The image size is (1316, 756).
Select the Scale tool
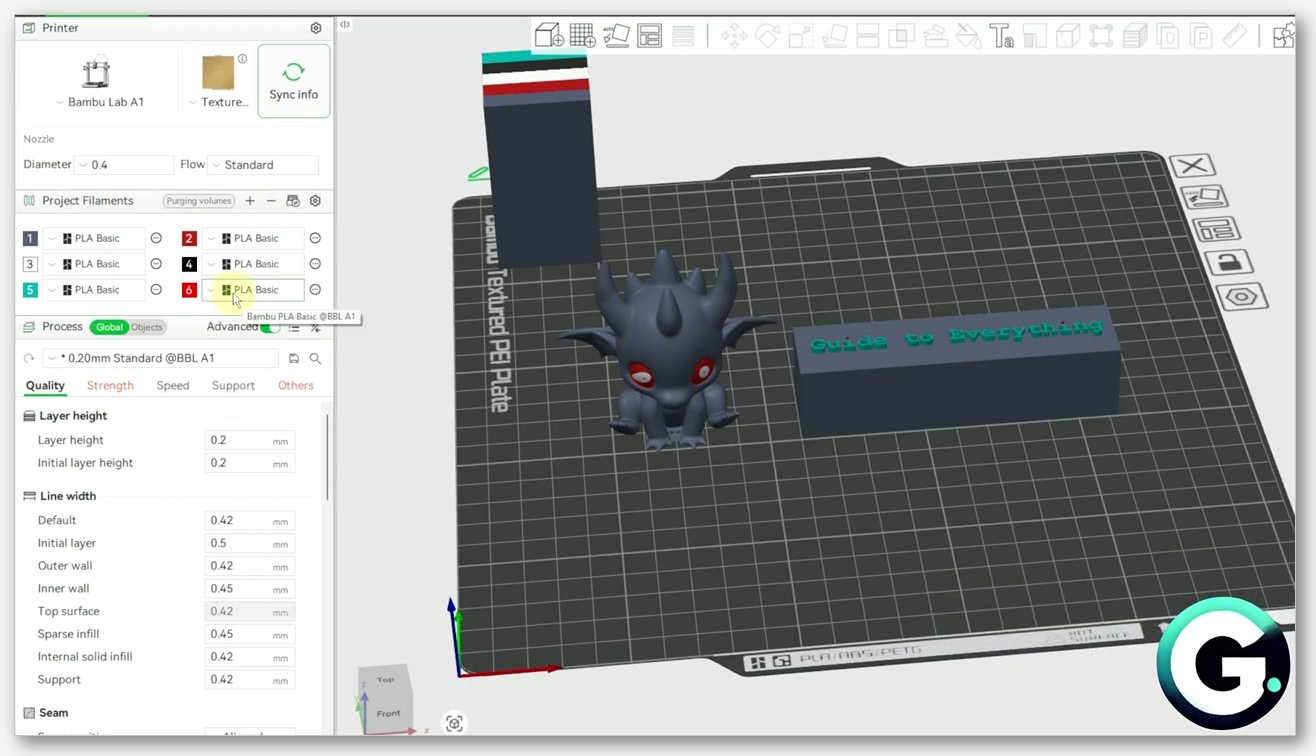coord(800,37)
